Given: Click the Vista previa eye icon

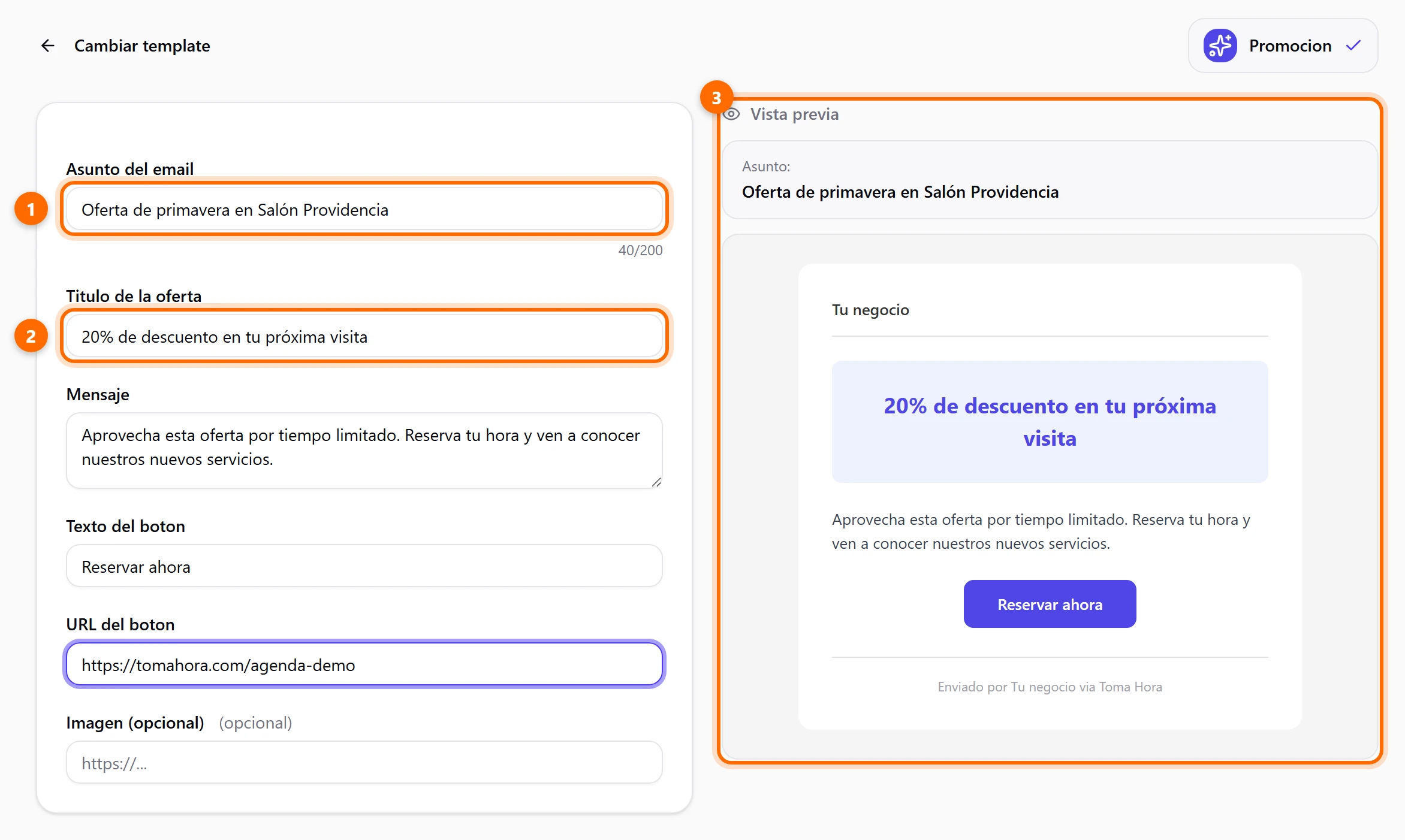Looking at the screenshot, I should pos(731,114).
